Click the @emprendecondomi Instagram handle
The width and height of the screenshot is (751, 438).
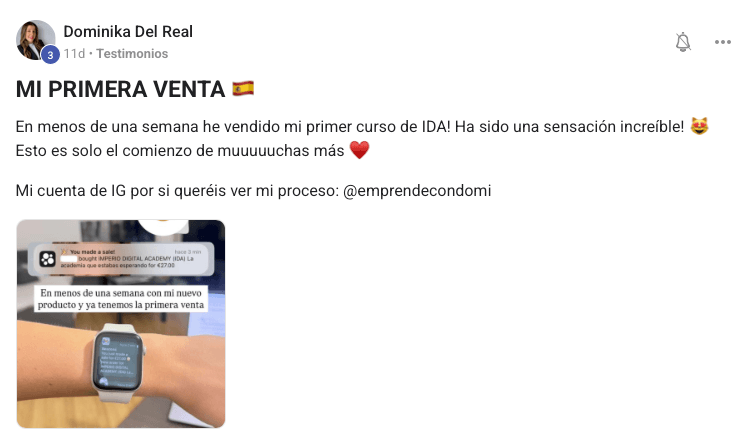click(x=417, y=191)
